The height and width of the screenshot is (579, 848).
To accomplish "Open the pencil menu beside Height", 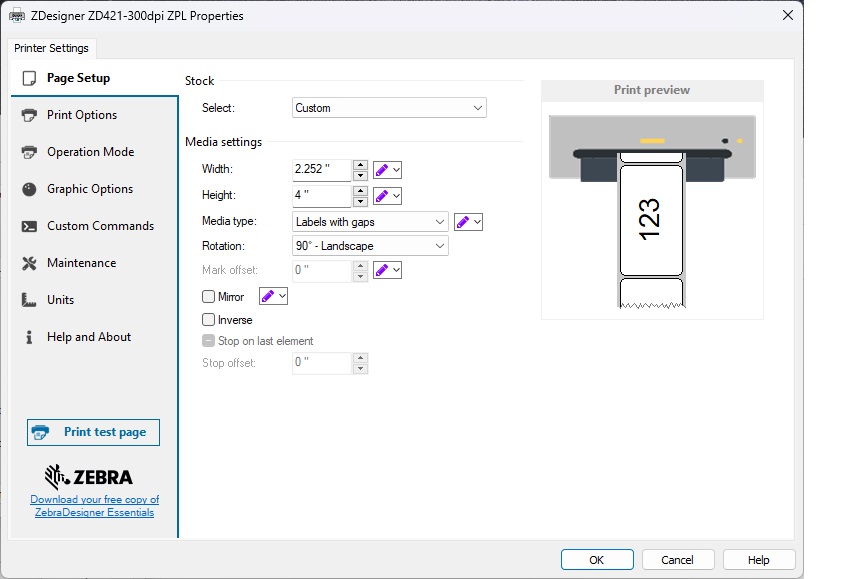I will pyautogui.click(x=387, y=196).
